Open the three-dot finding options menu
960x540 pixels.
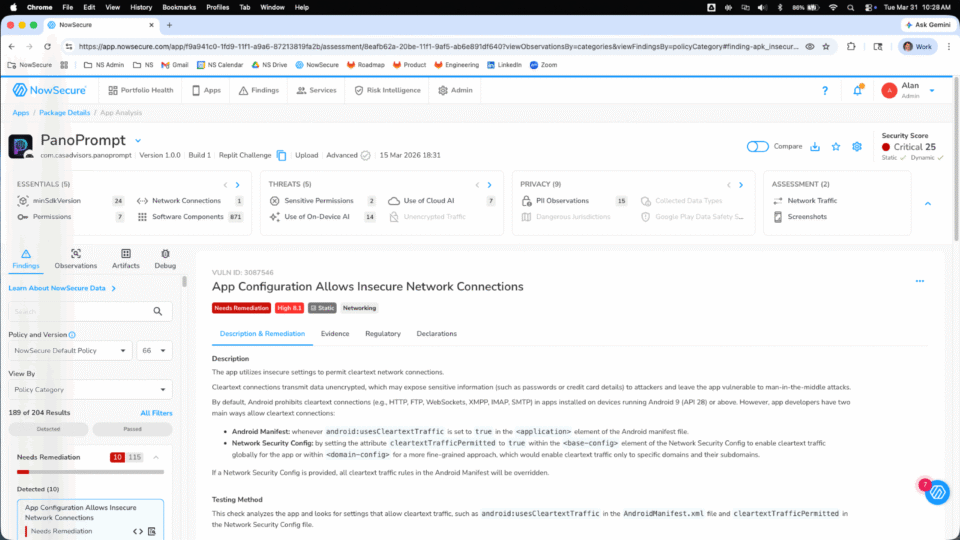tap(920, 281)
